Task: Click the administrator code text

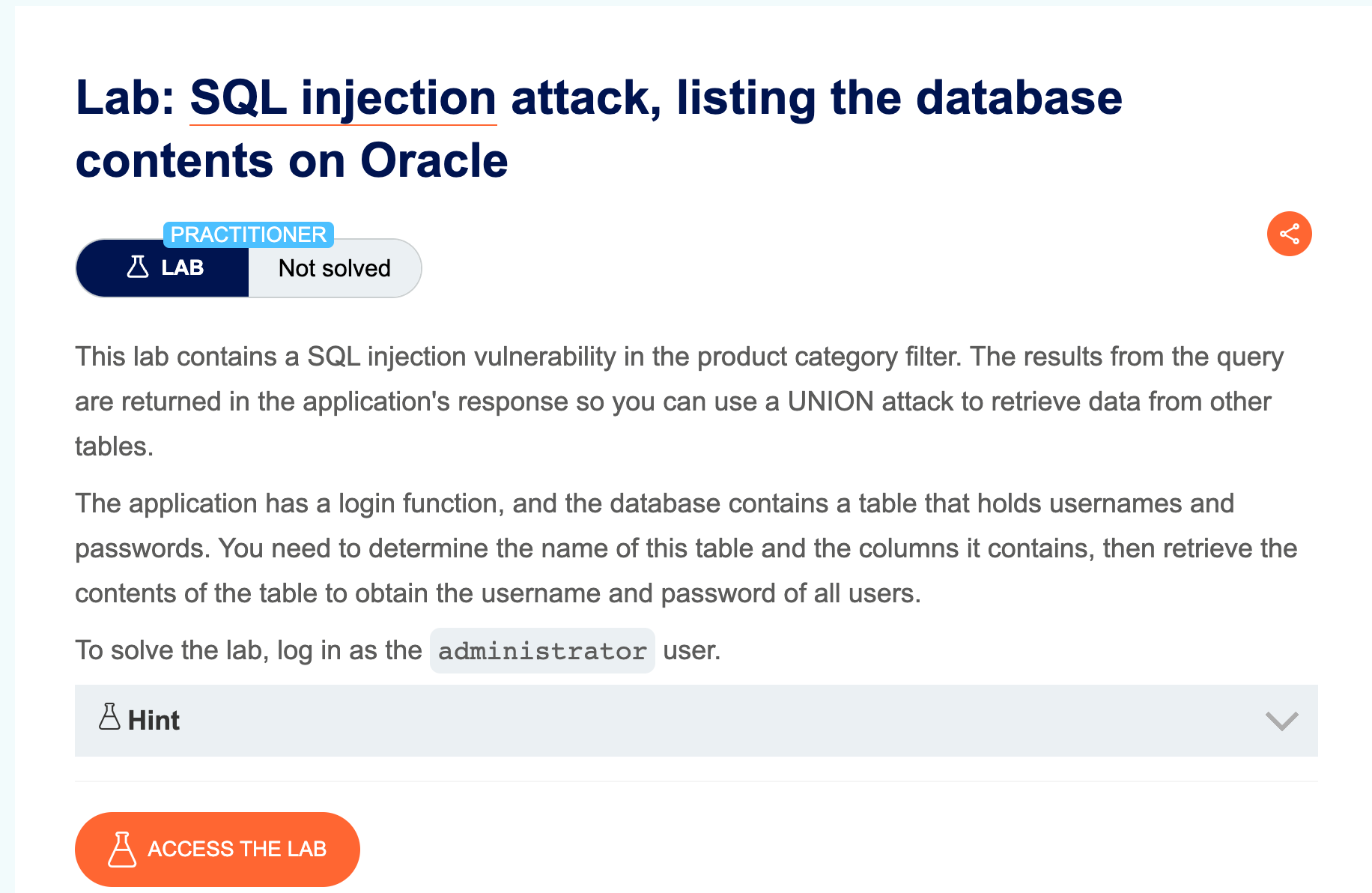Action: coord(542,651)
